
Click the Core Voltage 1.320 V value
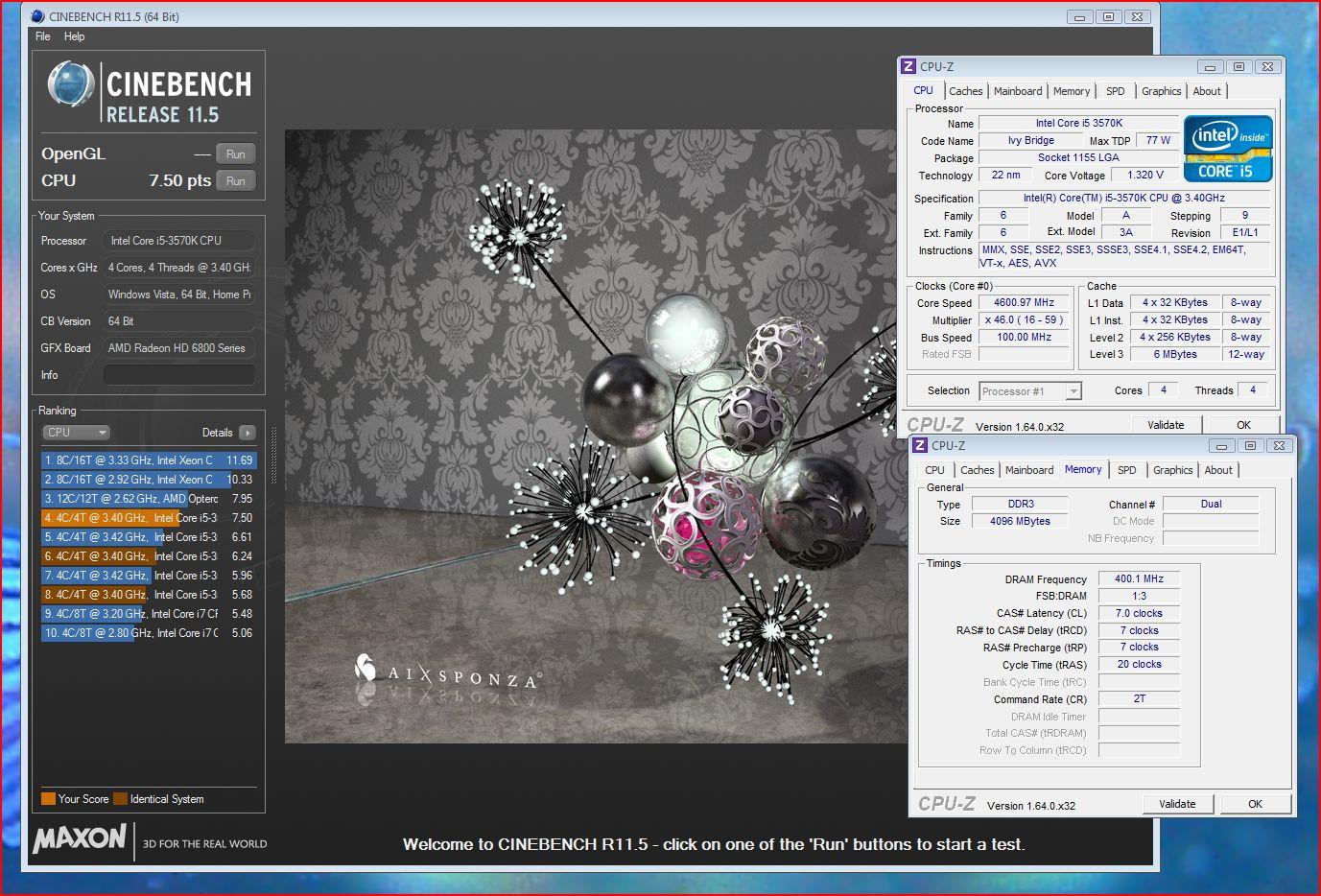coord(1144,176)
